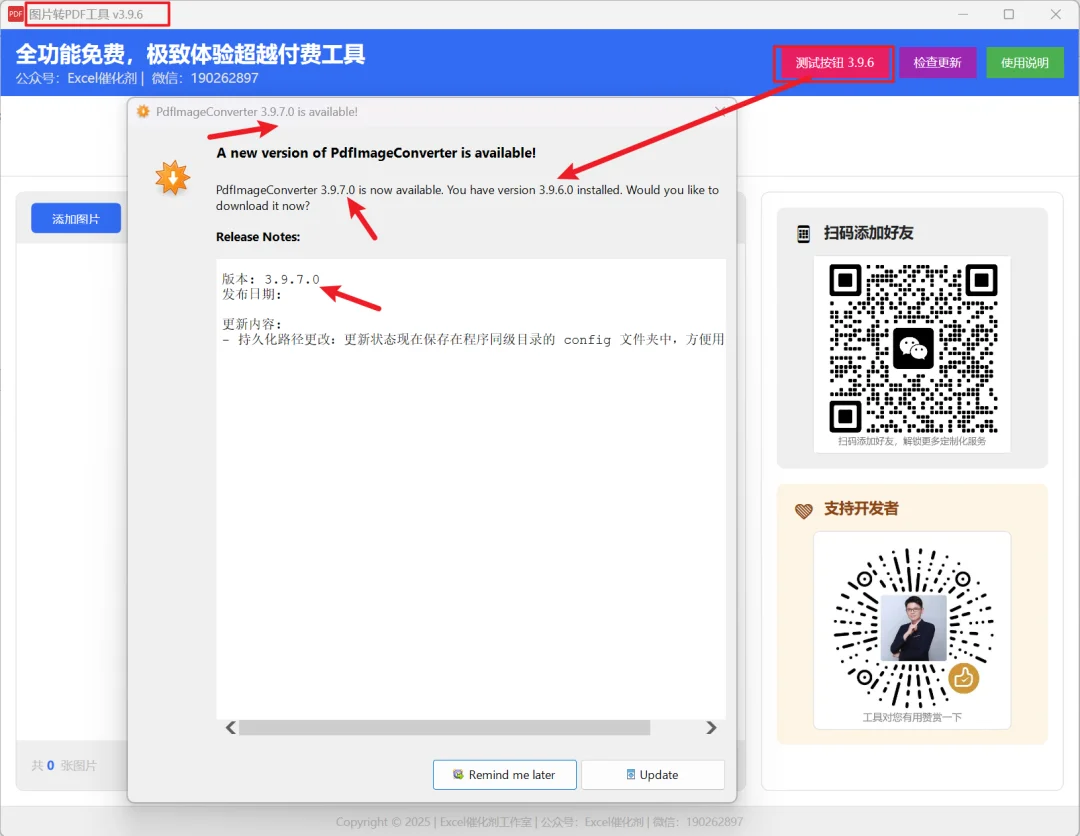Click the 检查更新 button
This screenshot has height=836, width=1080.
tap(937, 63)
